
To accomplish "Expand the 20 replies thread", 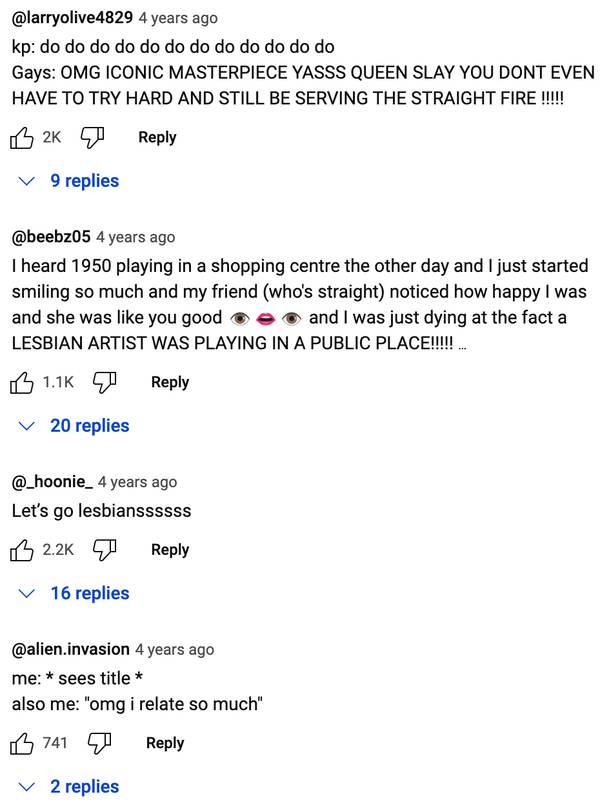I will point(74,426).
